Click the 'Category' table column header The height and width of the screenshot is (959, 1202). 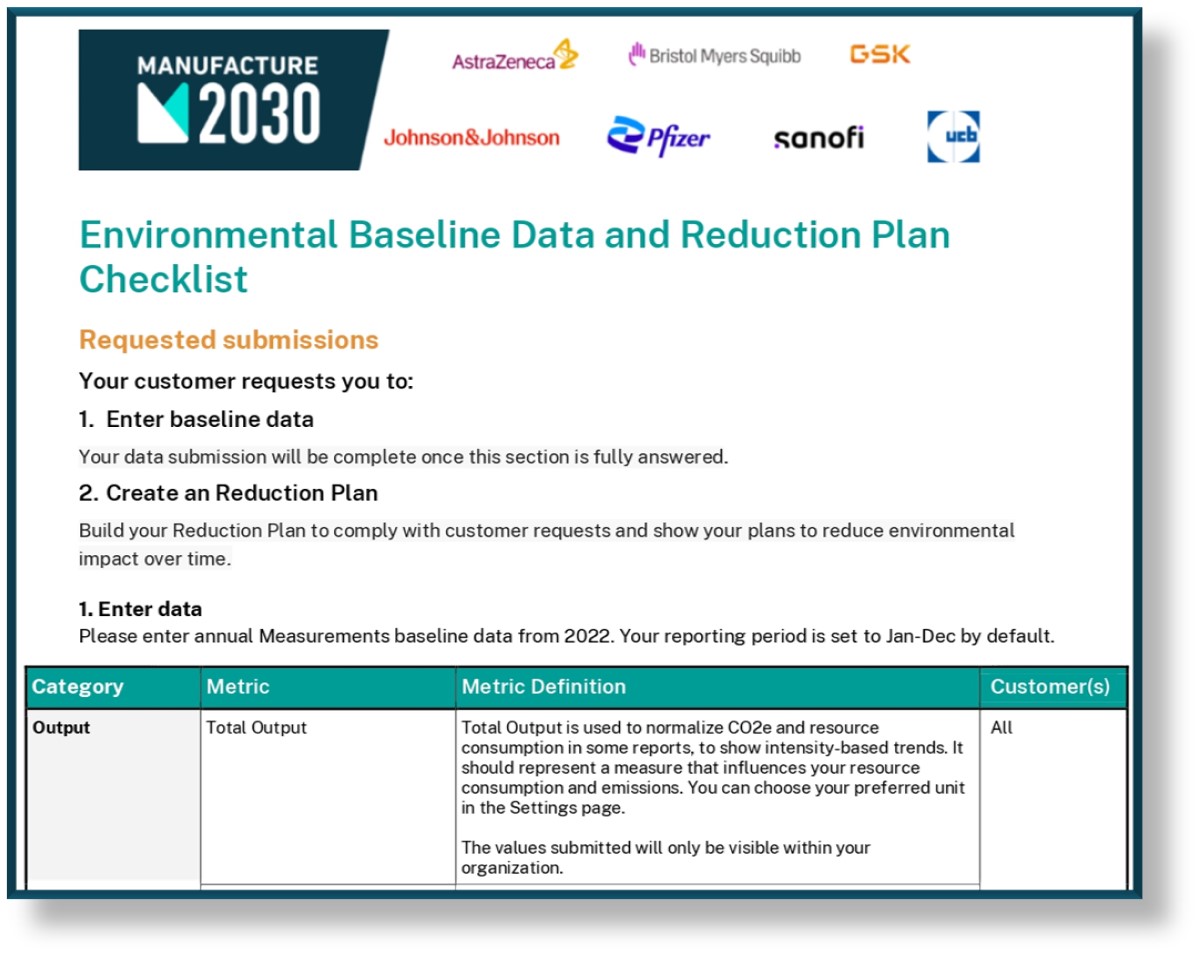pyautogui.click(x=113, y=687)
